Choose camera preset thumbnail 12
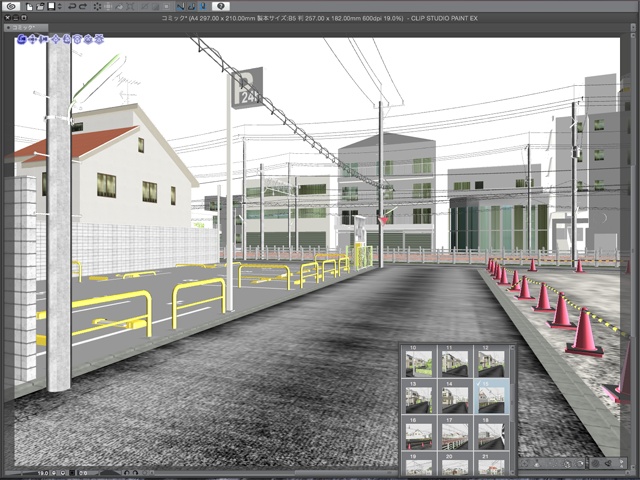Screen dimensions: 640x480 point(491,361)
